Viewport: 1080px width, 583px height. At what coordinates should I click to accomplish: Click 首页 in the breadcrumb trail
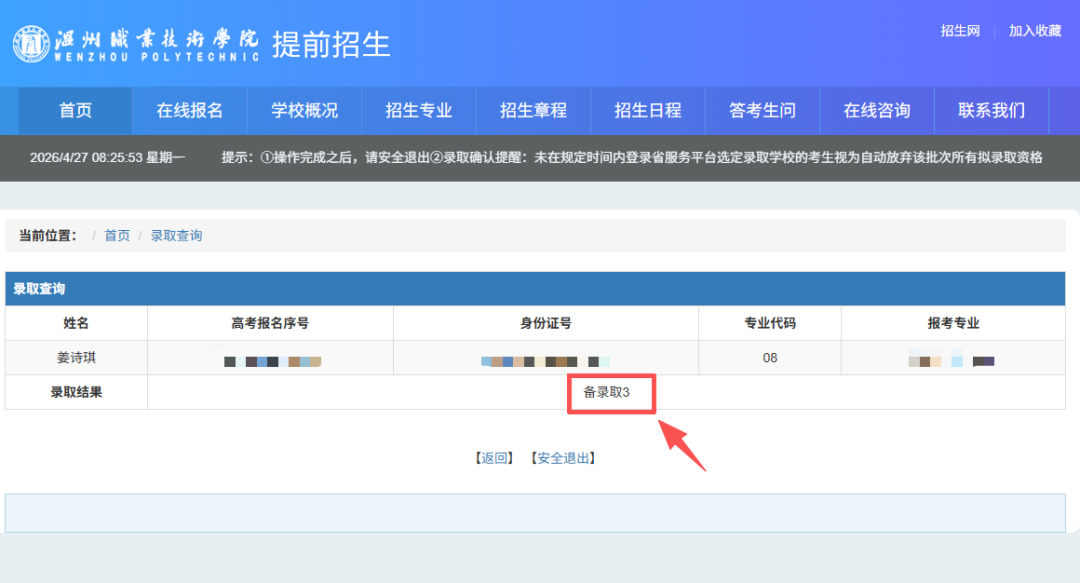point(117,236)
